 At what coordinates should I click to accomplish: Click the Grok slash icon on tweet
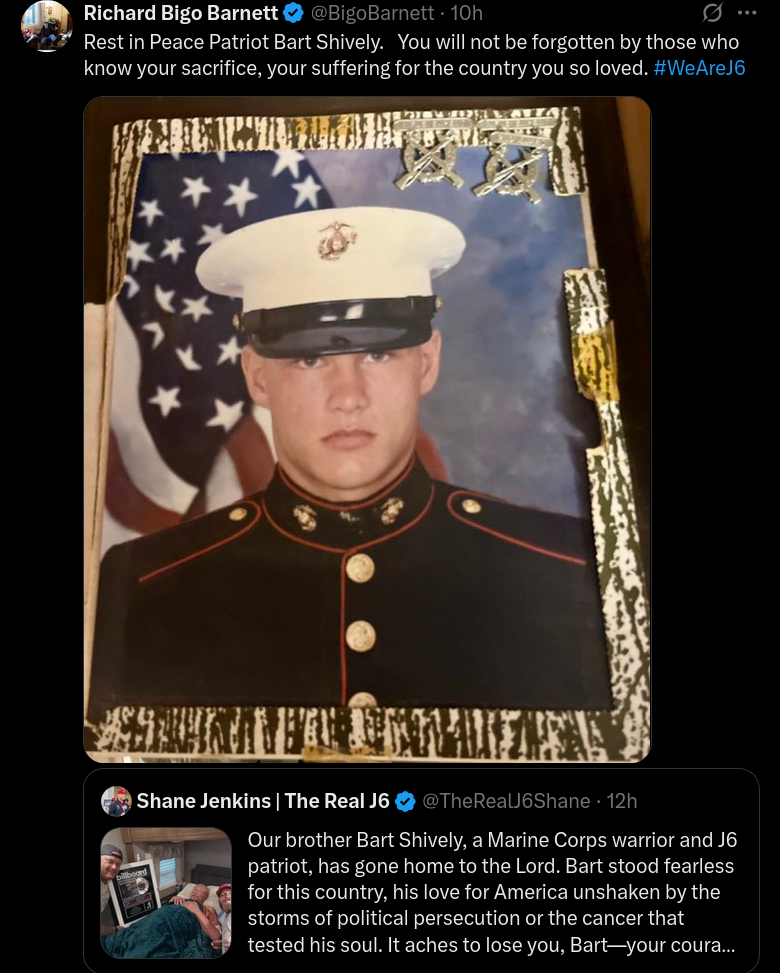[712, 12]
